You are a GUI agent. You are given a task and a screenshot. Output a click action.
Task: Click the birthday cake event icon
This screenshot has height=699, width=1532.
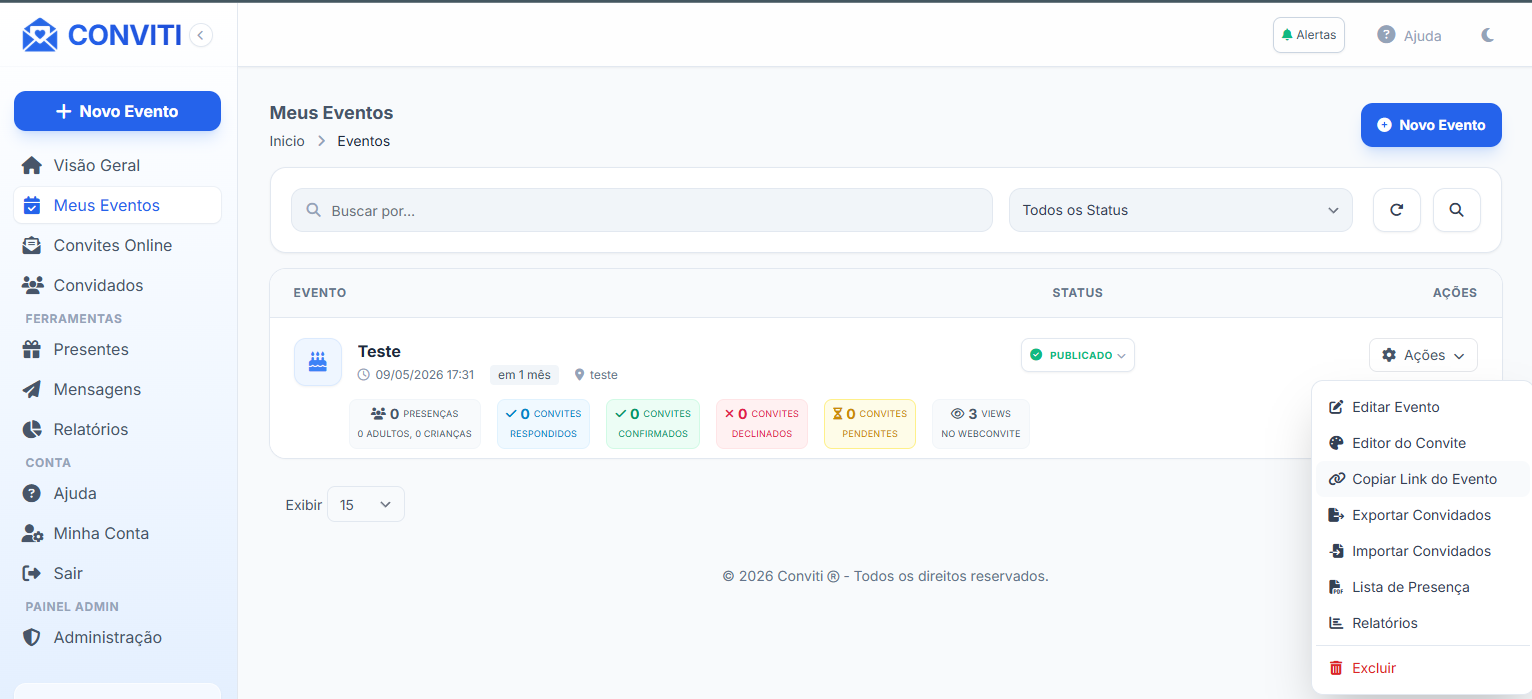click(318, 361)
